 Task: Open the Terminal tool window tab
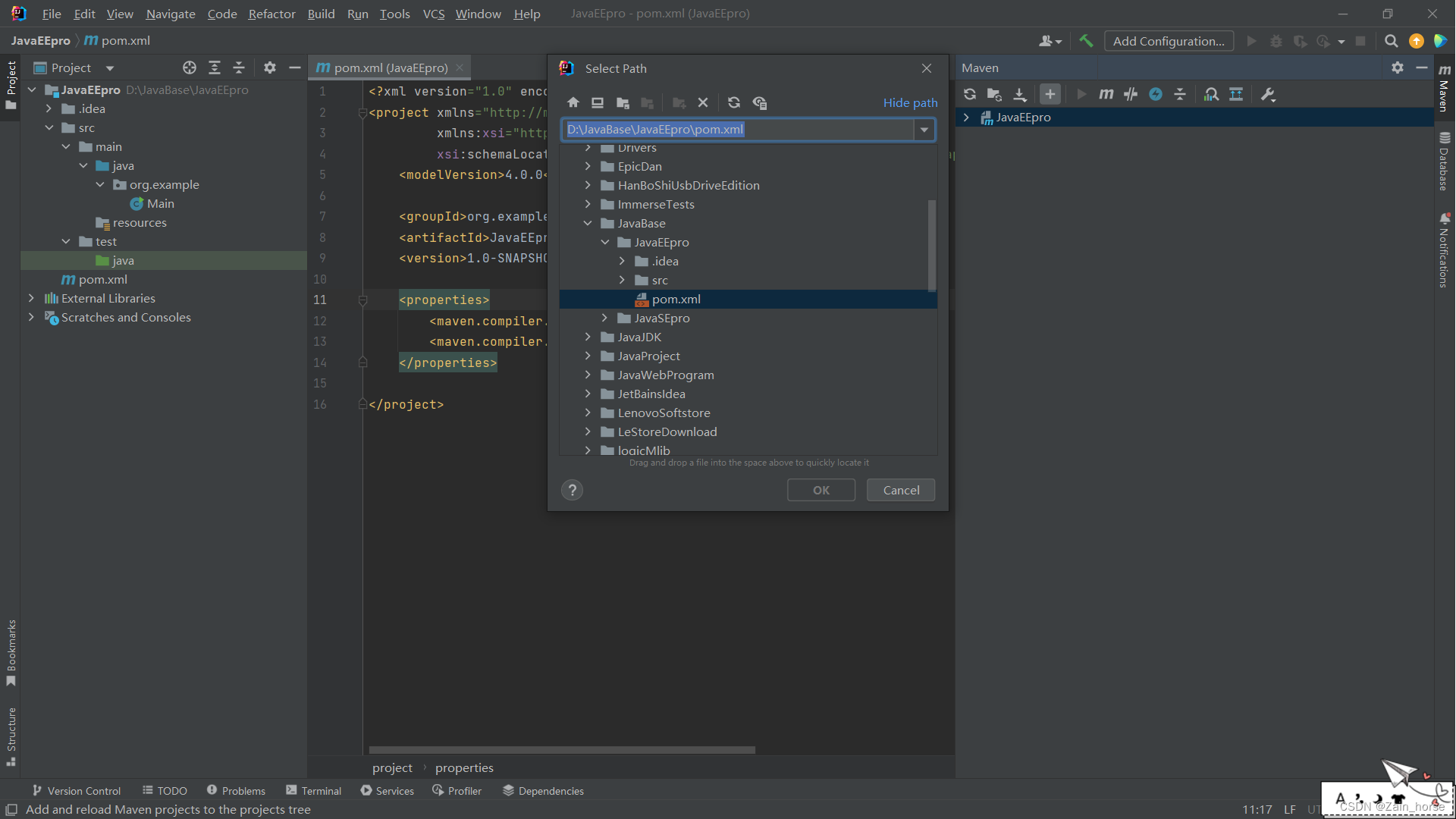314,790
